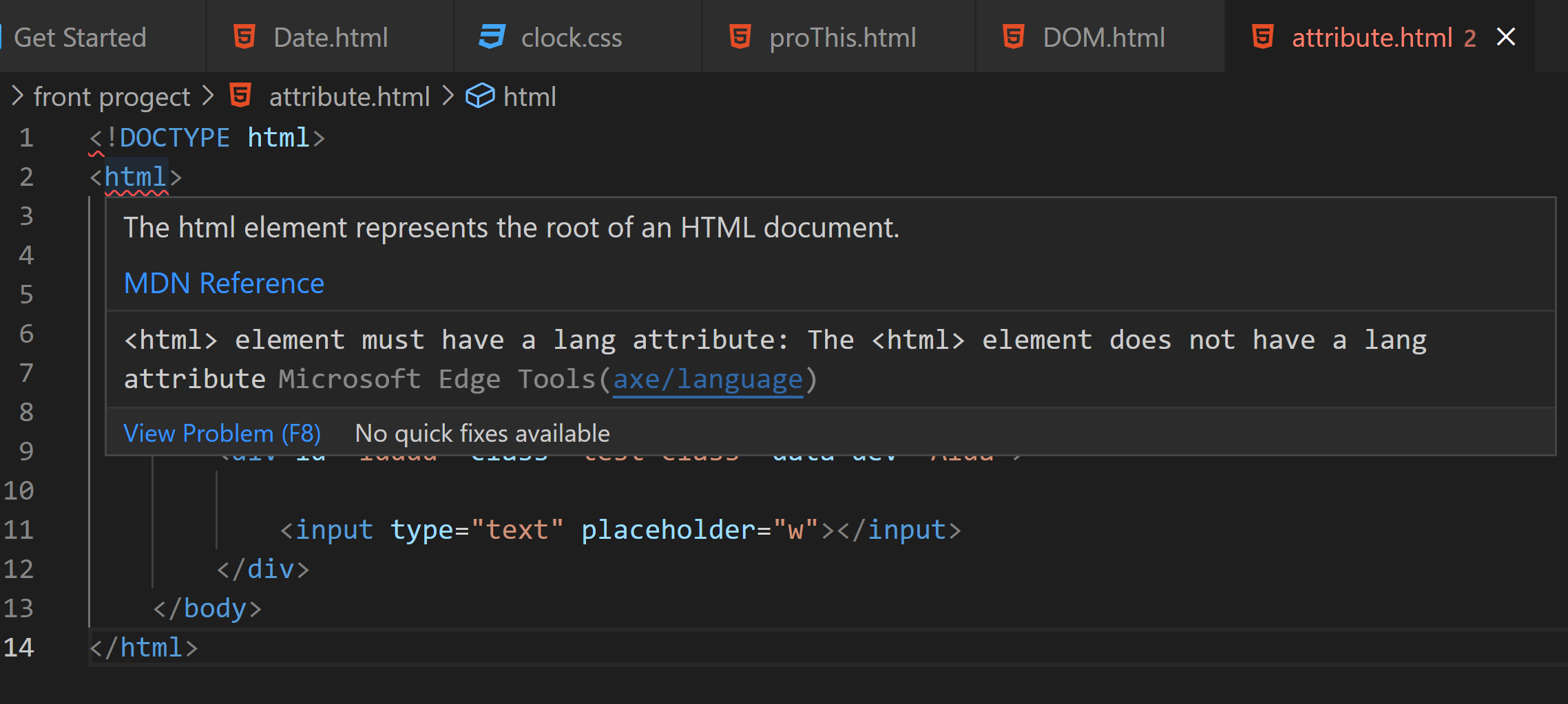Close the attribute.html tab

point(1506,36)
